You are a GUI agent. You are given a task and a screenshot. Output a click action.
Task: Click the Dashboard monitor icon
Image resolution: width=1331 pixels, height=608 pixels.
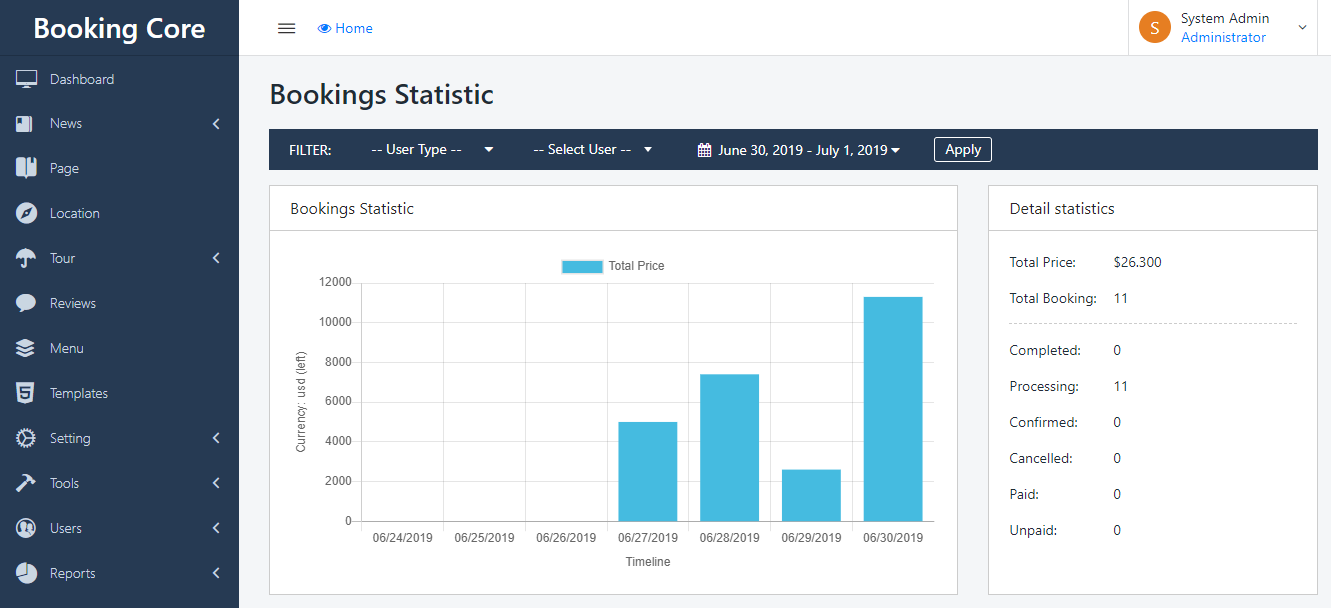(x=26, y=79)
